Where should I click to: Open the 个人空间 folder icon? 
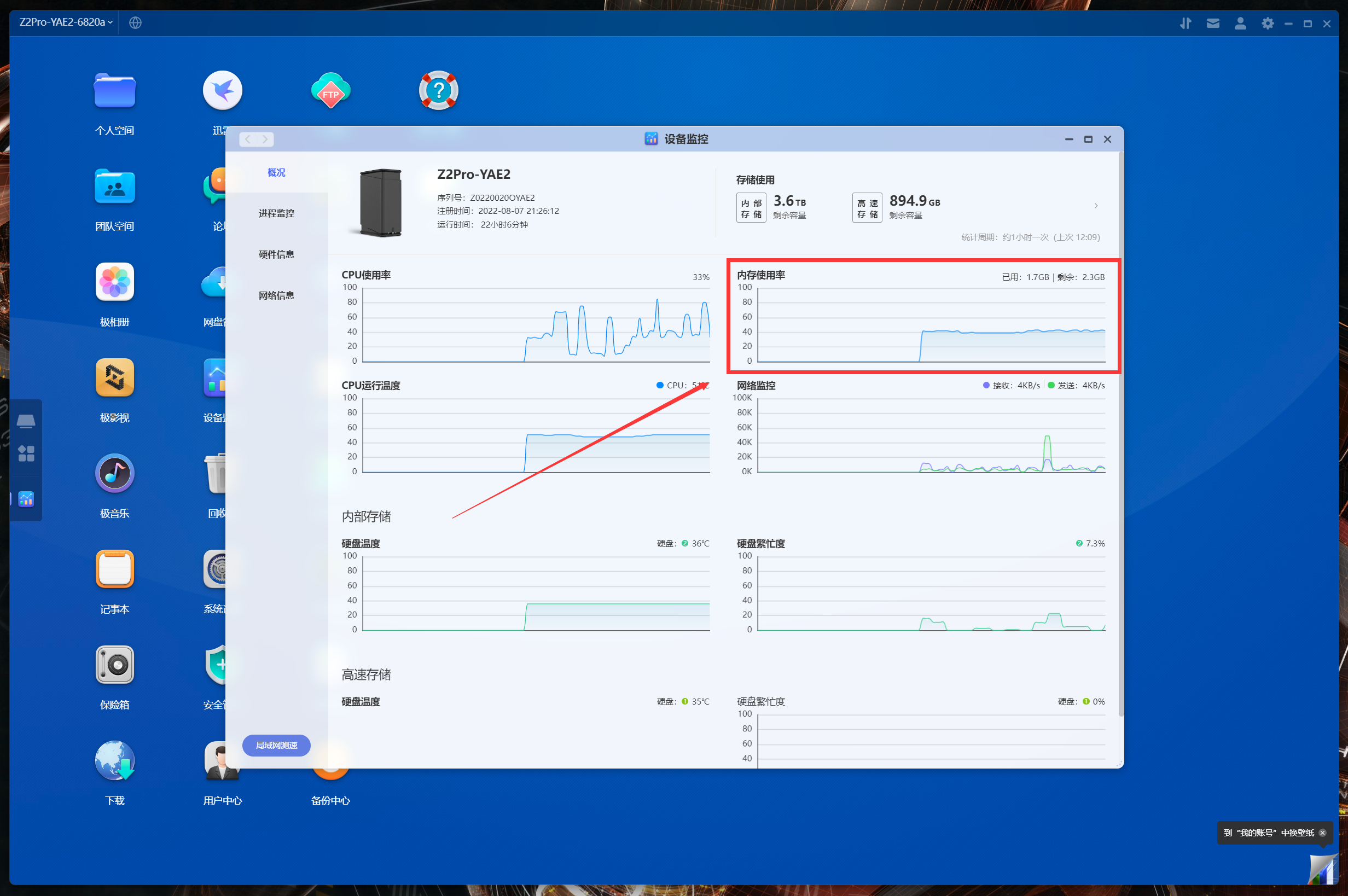coord(114,91)
